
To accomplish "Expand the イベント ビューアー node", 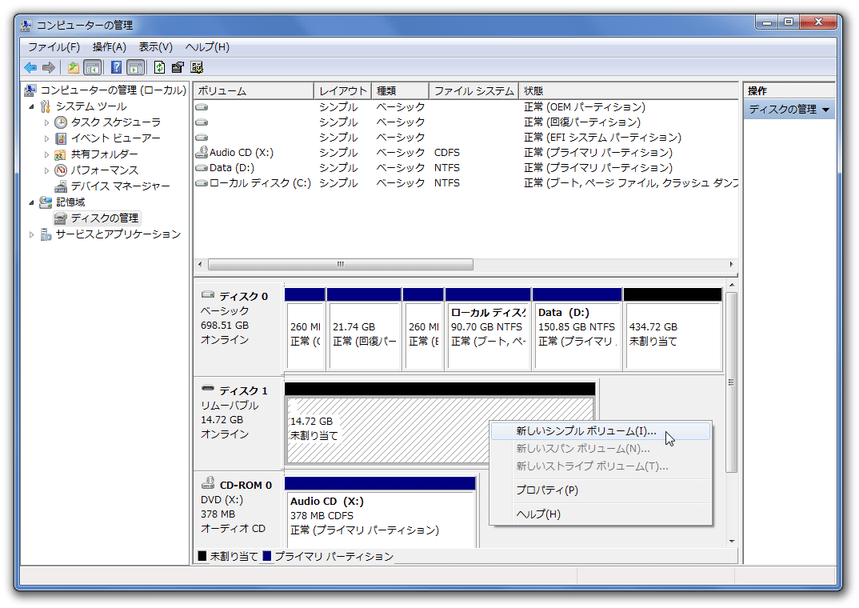I will 47,138.
